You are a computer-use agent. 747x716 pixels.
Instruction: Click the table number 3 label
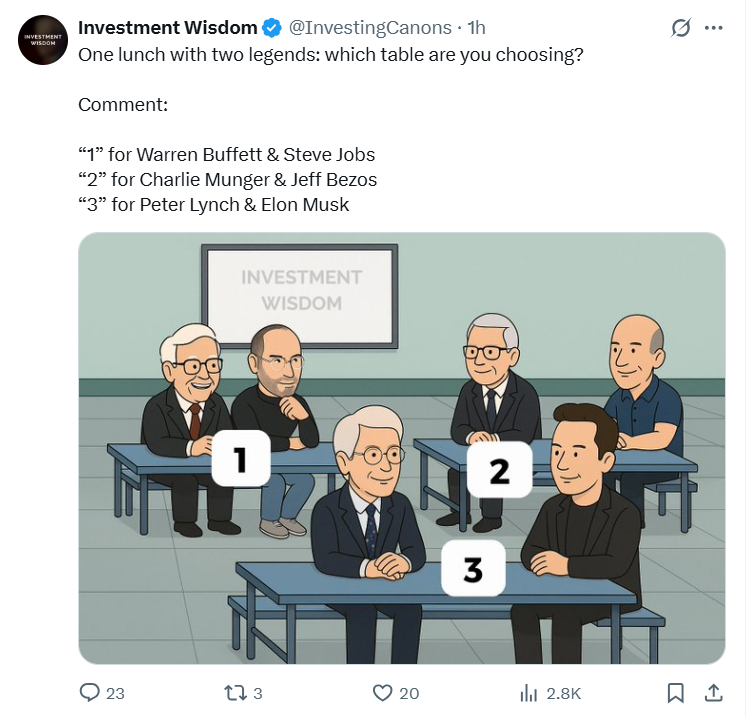[x=473, y=568]
